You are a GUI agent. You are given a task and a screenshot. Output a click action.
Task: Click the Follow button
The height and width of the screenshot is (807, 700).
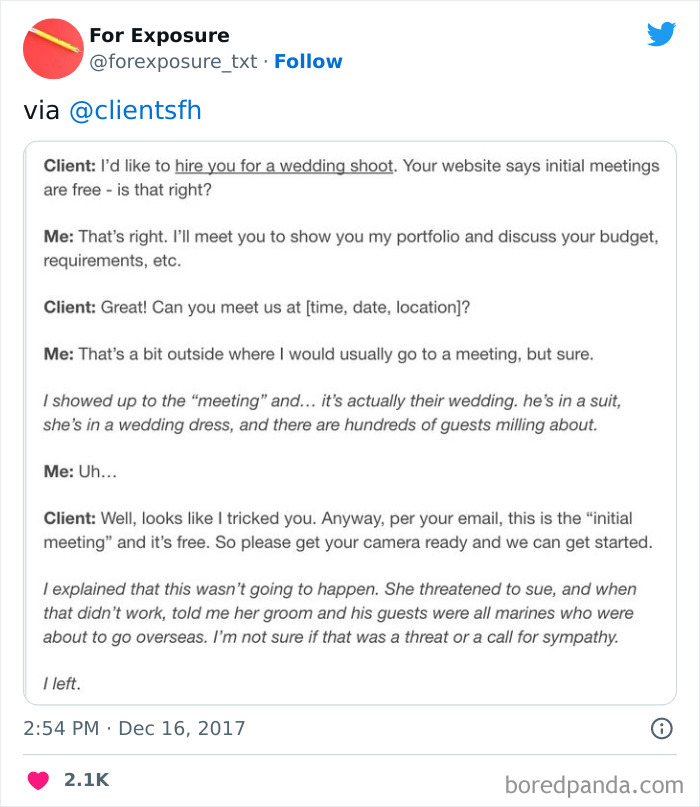click(x=308, y=62)
